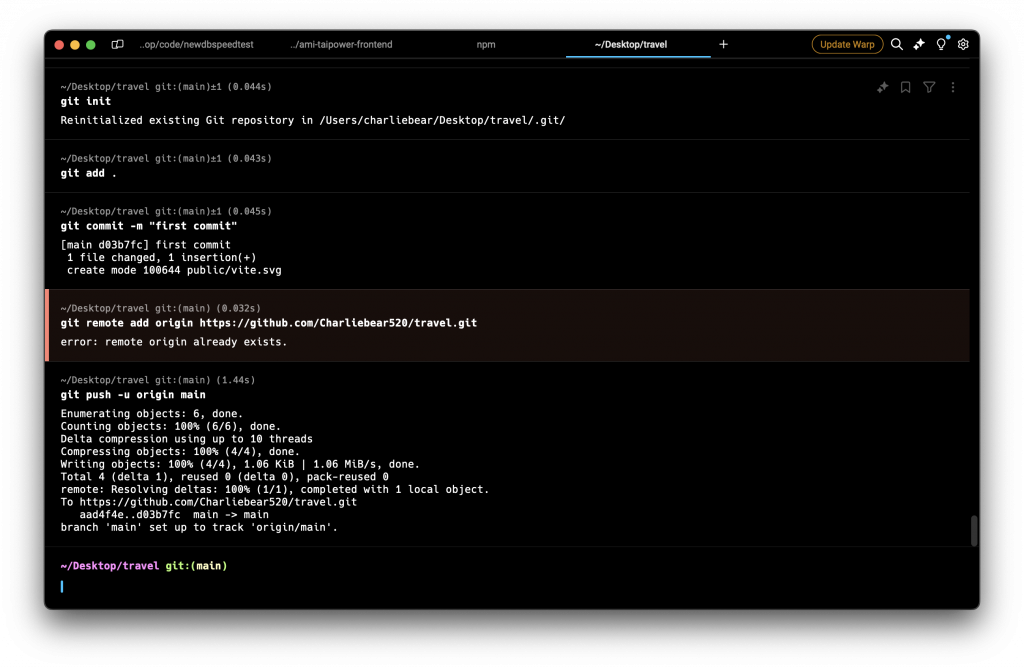Select the ~/Desktop/travel tab
This screenshot has height=668, width=1024.
[631, 44]
